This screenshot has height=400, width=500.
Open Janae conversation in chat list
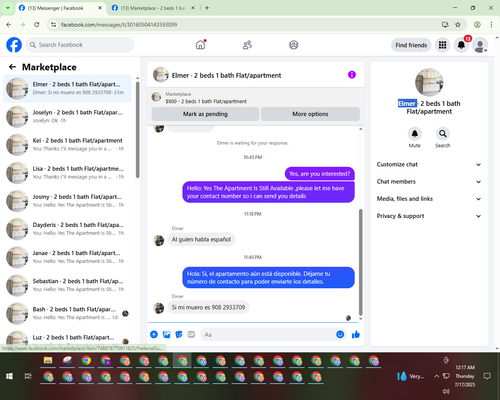[x=67, y=257]
